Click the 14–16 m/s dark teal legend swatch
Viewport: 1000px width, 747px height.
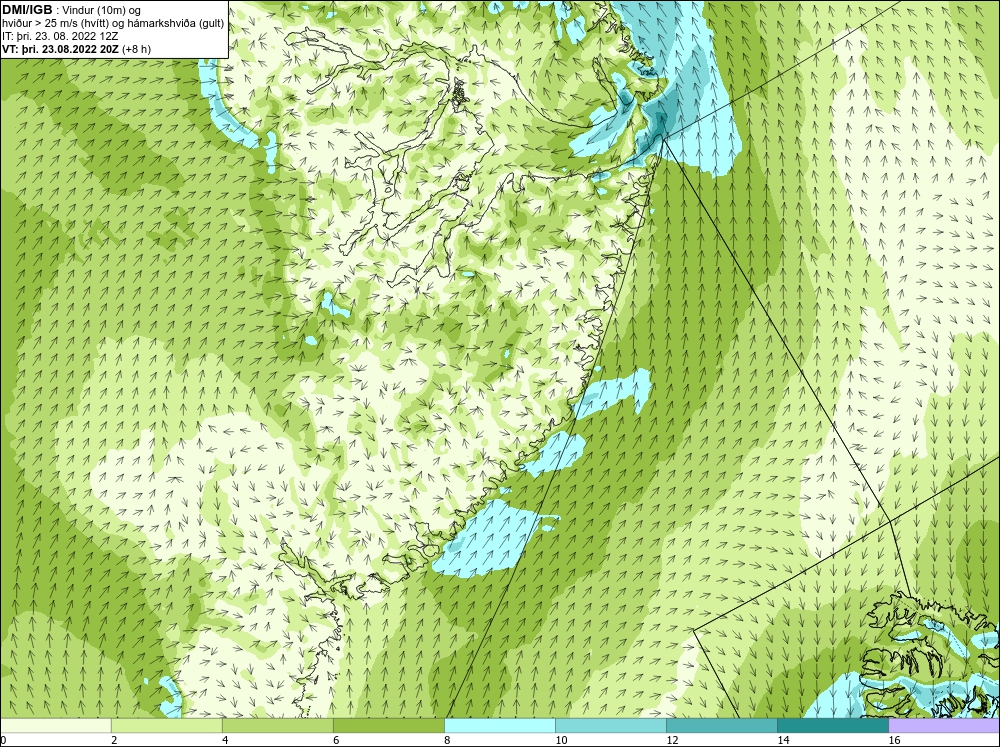click(832, 725)
